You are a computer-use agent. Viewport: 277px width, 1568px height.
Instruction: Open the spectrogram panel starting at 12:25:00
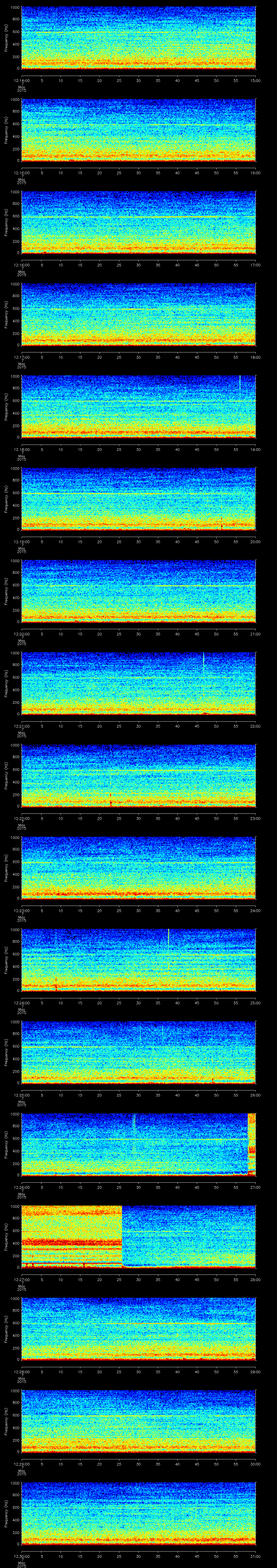click(x=138, y=1052)
